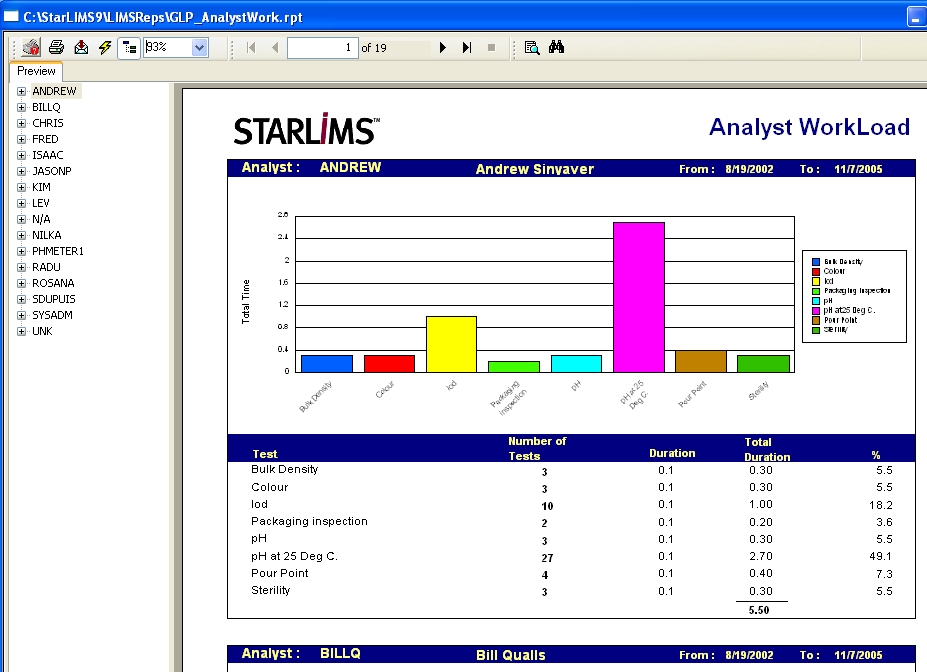Screen dimensions: 927x672
Task: Open search expert magnifier icon
Action: tap(532, 48)
